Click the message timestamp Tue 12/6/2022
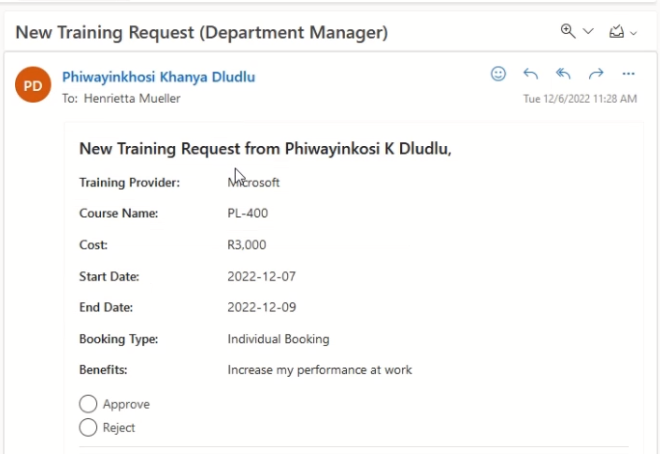The width and height of the screenshot is (660, 454). pos(580,99)
